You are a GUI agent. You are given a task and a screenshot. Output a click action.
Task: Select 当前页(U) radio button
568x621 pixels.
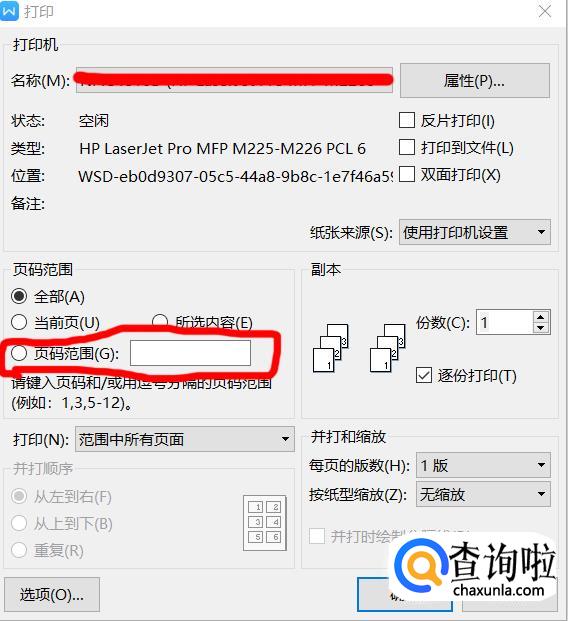pos(19,322)
